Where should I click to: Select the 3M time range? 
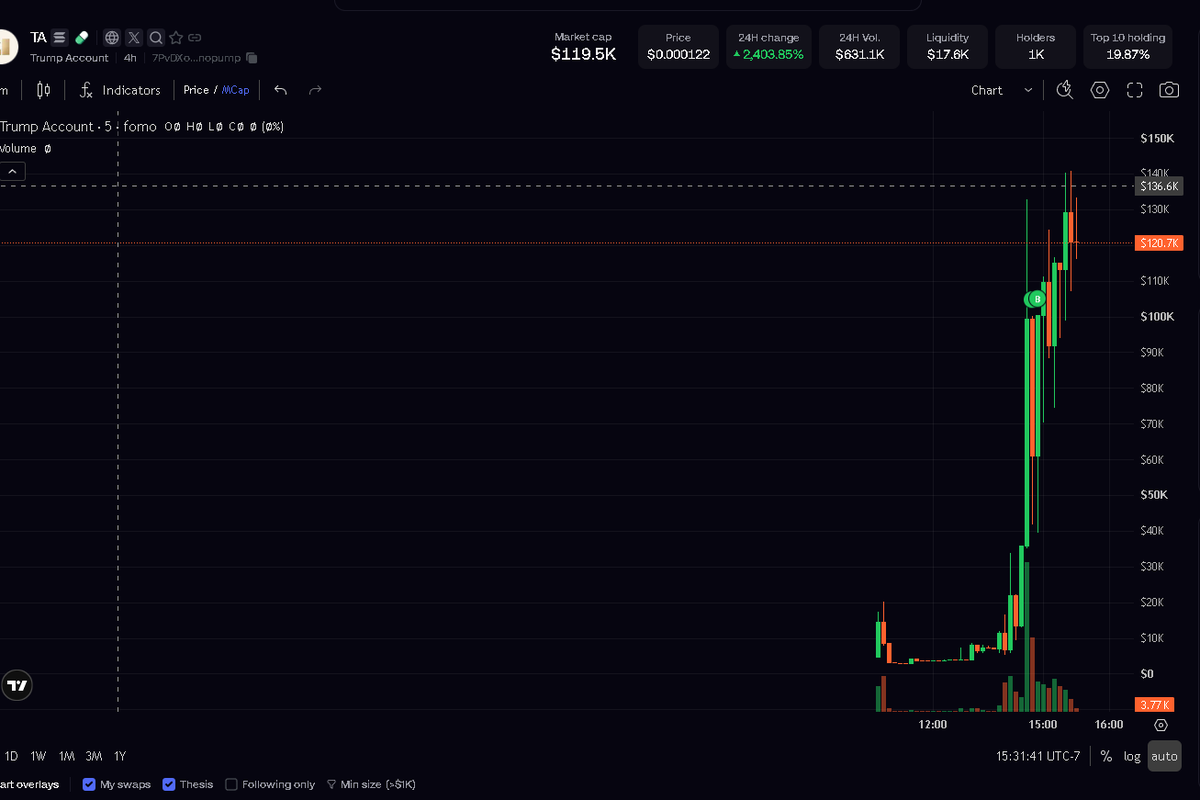(94, 756)
